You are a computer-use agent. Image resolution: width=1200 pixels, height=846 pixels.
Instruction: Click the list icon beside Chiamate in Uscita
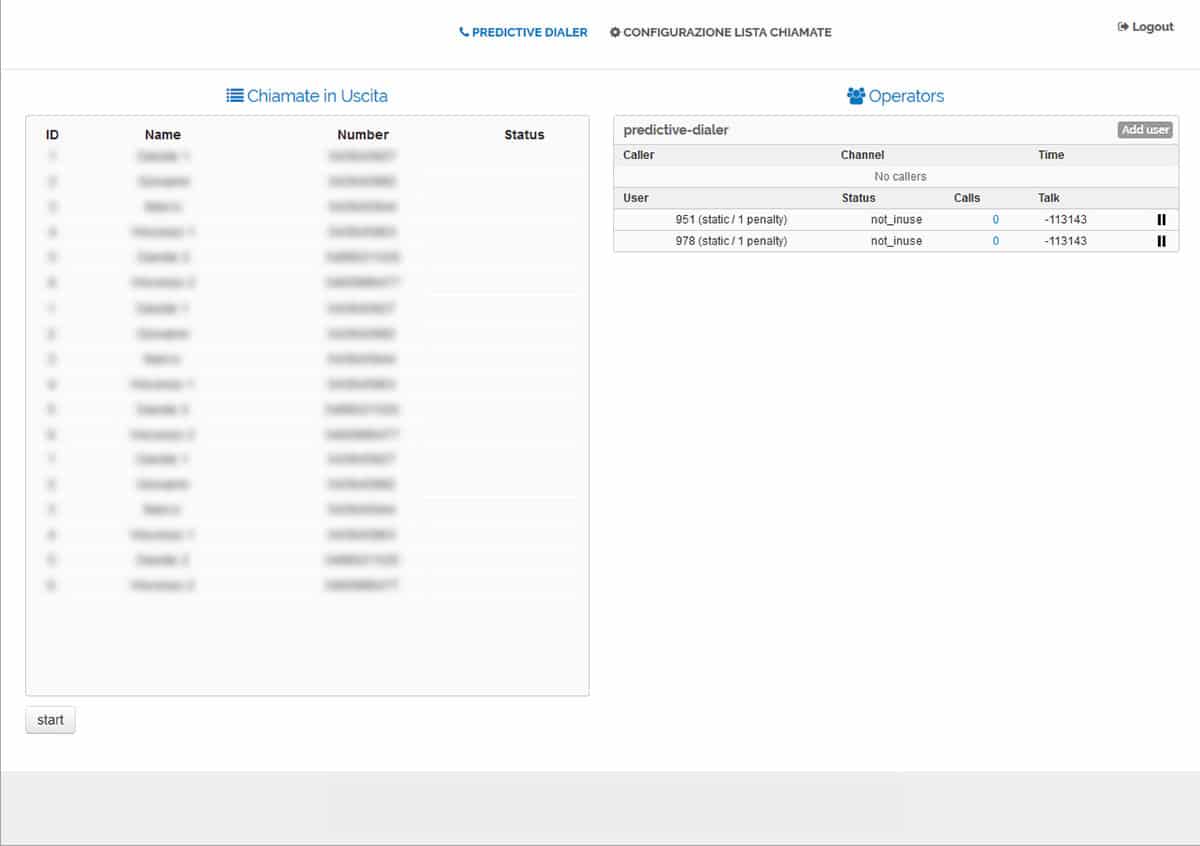235,96
